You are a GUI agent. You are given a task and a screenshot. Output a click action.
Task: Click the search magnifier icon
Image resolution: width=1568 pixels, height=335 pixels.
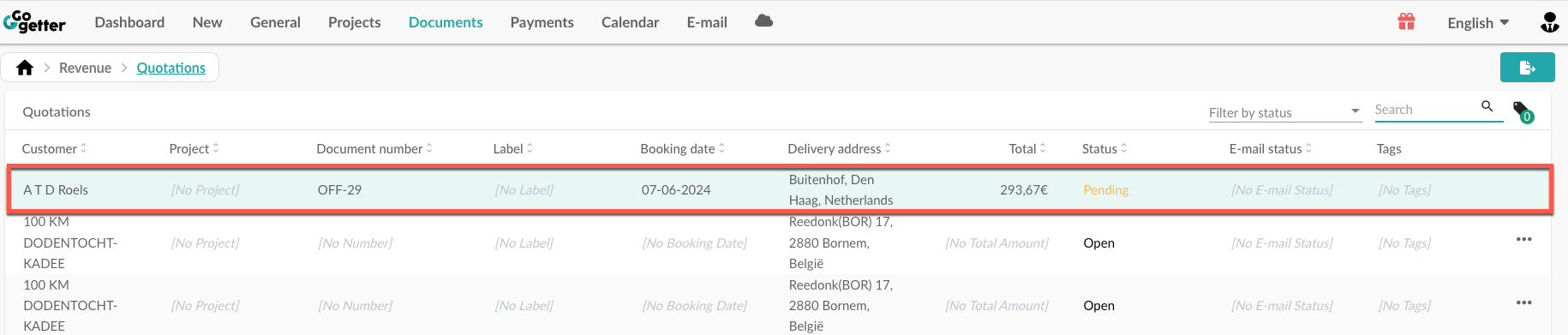[1487, 106]
